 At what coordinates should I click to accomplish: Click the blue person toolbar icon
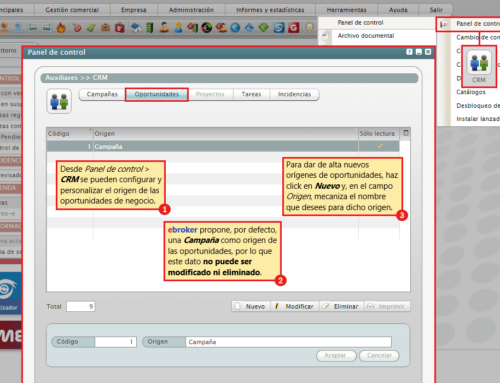point(18,27)
